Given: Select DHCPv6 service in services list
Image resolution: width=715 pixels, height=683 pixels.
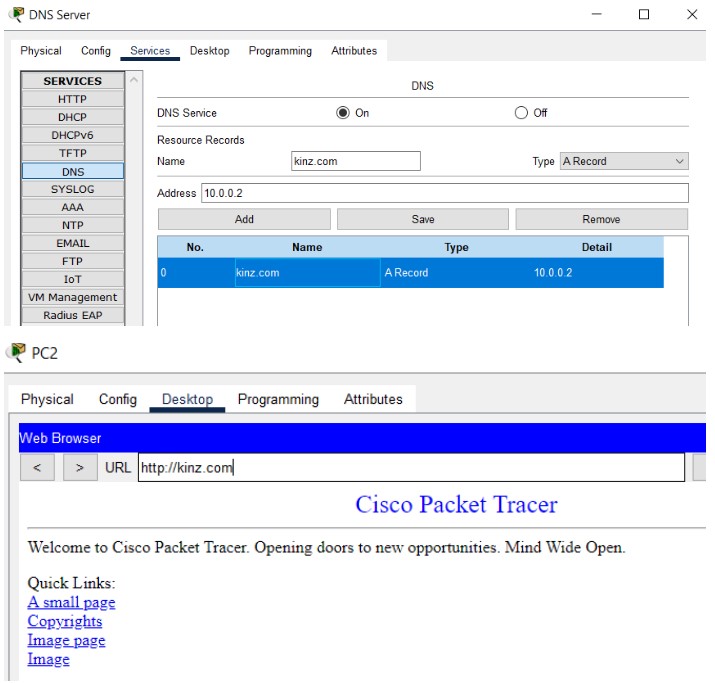Looking at the screenshot, I should [x=73, y=135].
